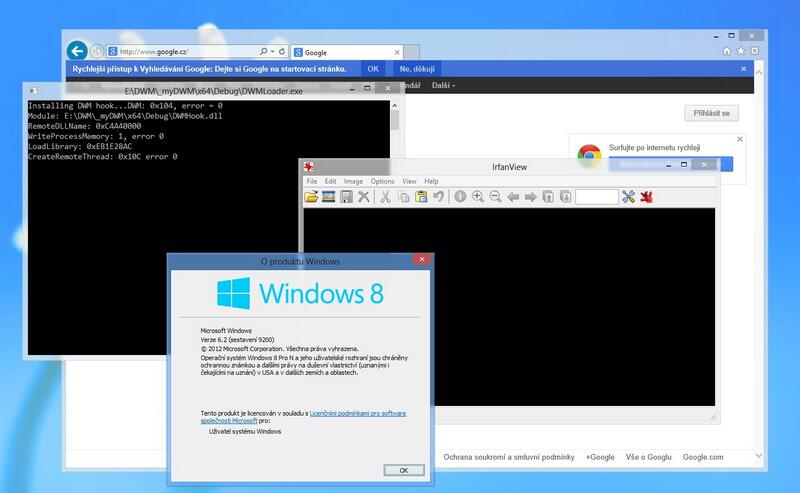Click the IrfanView title bar app icon

point(309,166)
